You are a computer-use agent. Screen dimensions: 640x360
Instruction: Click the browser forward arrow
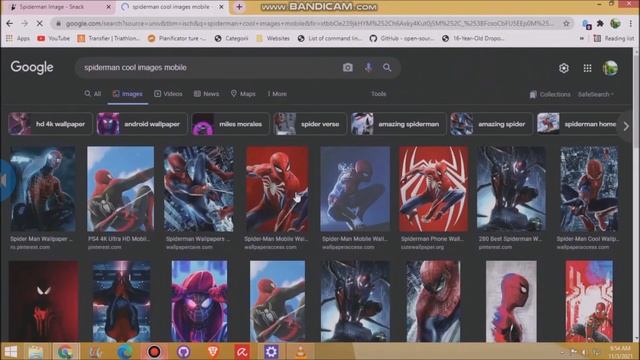(24, 24)
